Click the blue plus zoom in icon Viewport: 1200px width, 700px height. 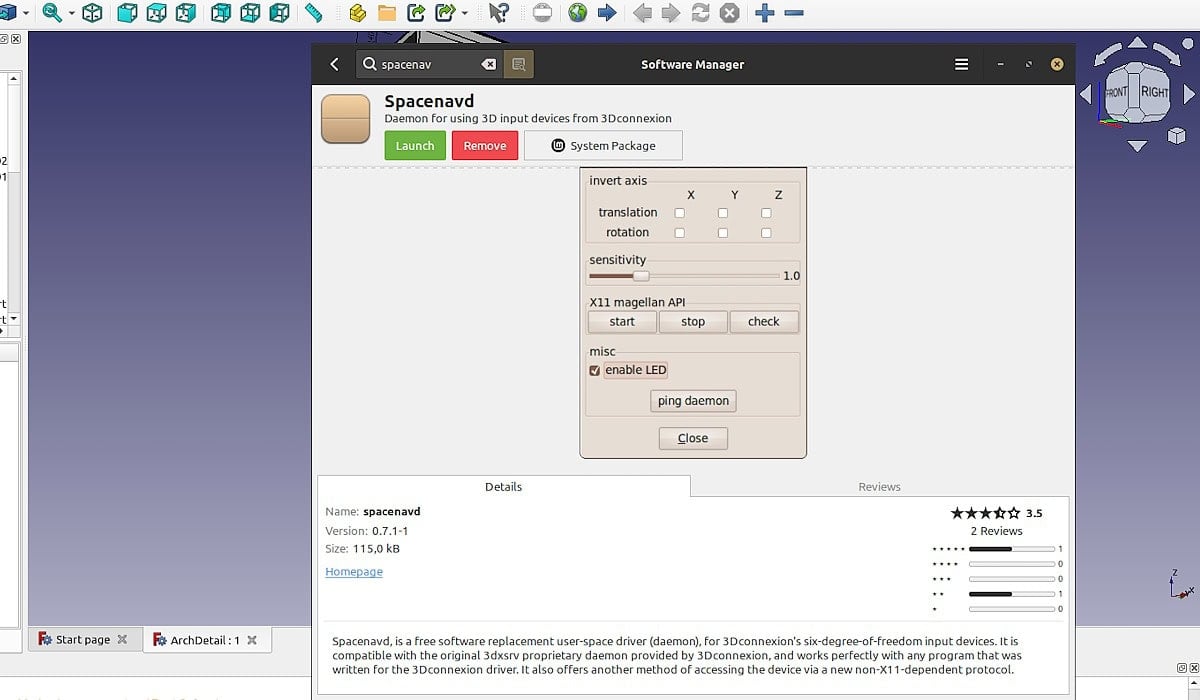(x=765, y=13)
